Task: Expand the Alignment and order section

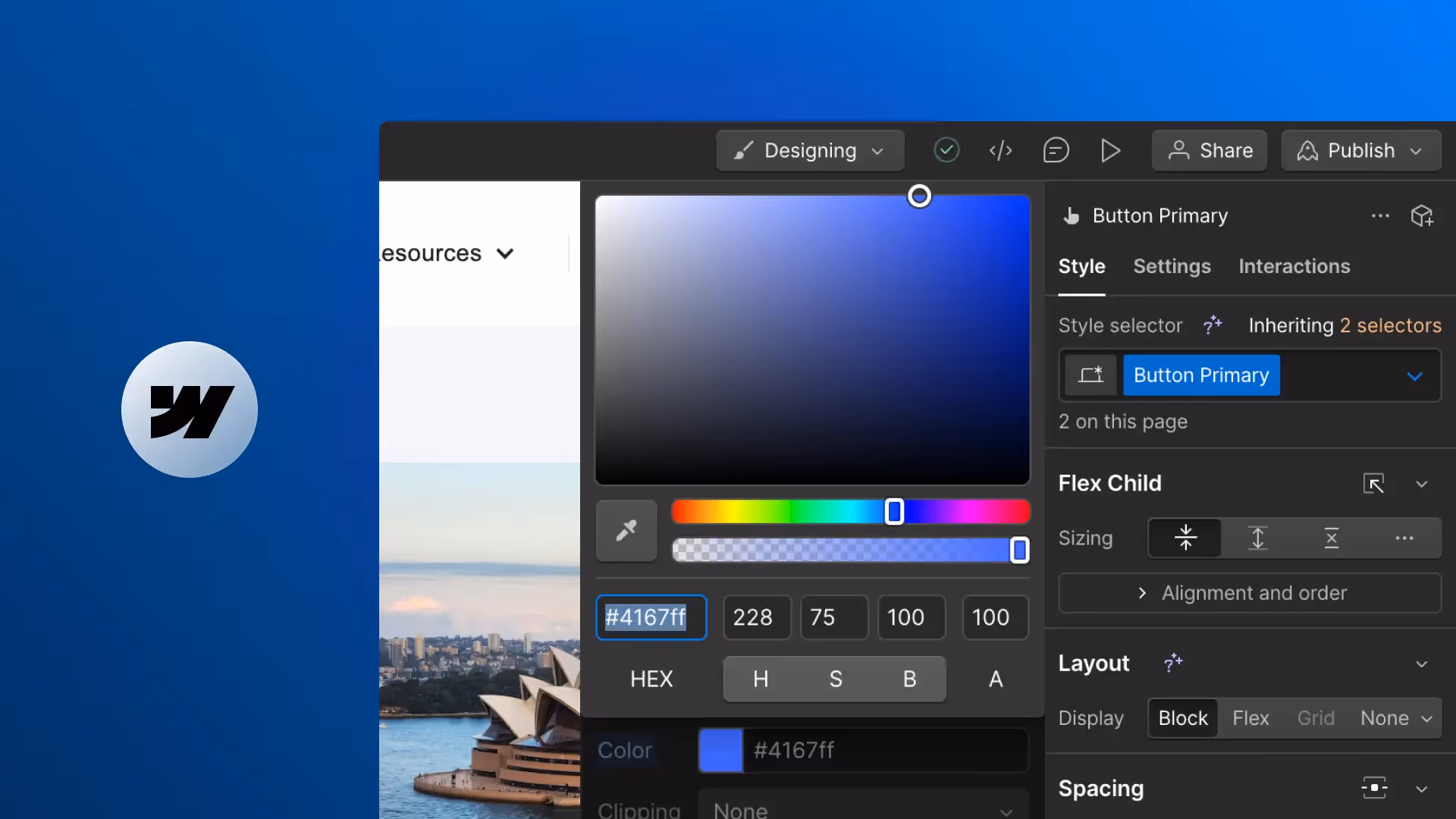Action: click(1250, 593)
